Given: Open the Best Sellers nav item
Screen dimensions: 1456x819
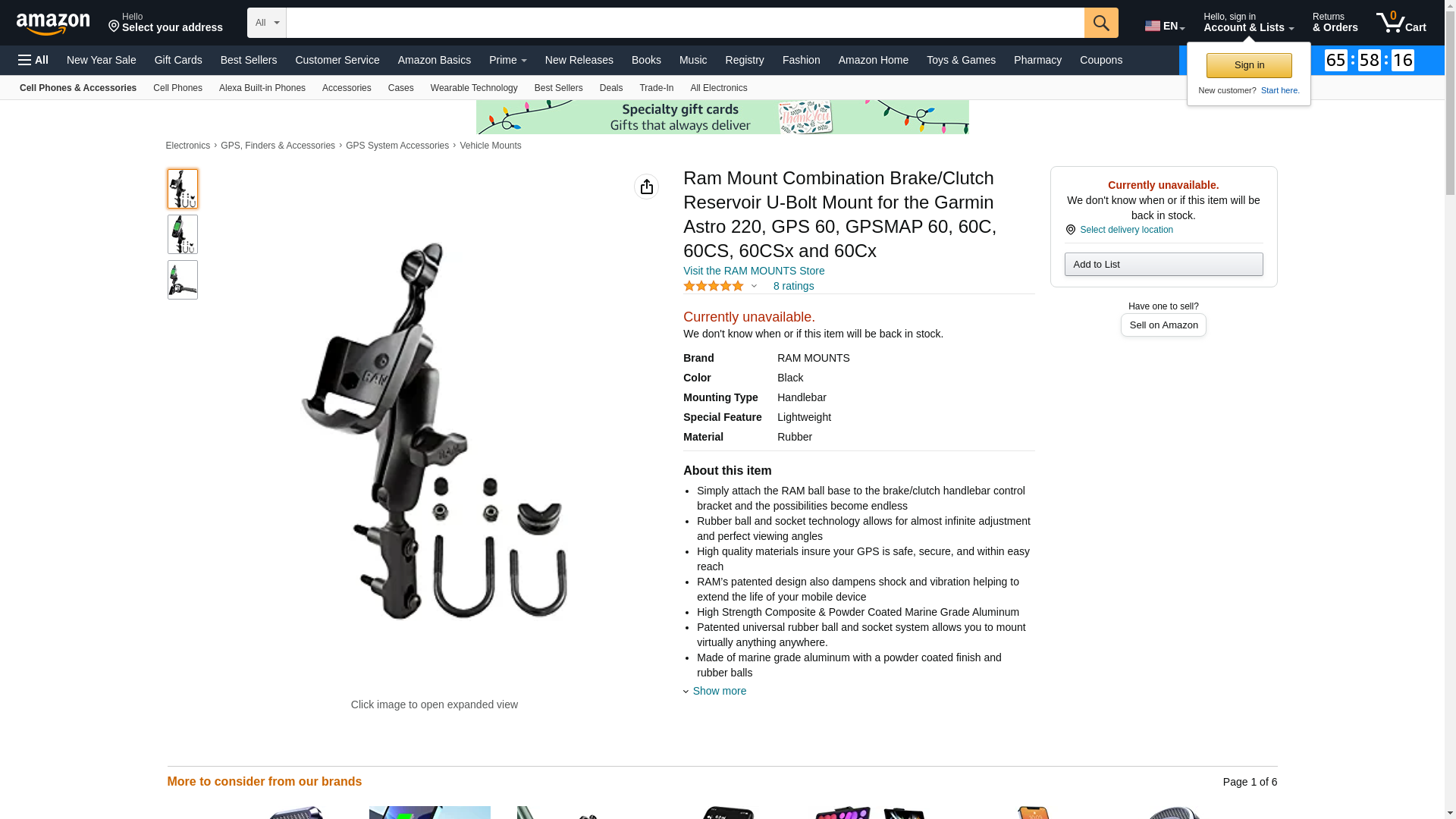Looking at the screenshot, I should click(x=249, y=60).
